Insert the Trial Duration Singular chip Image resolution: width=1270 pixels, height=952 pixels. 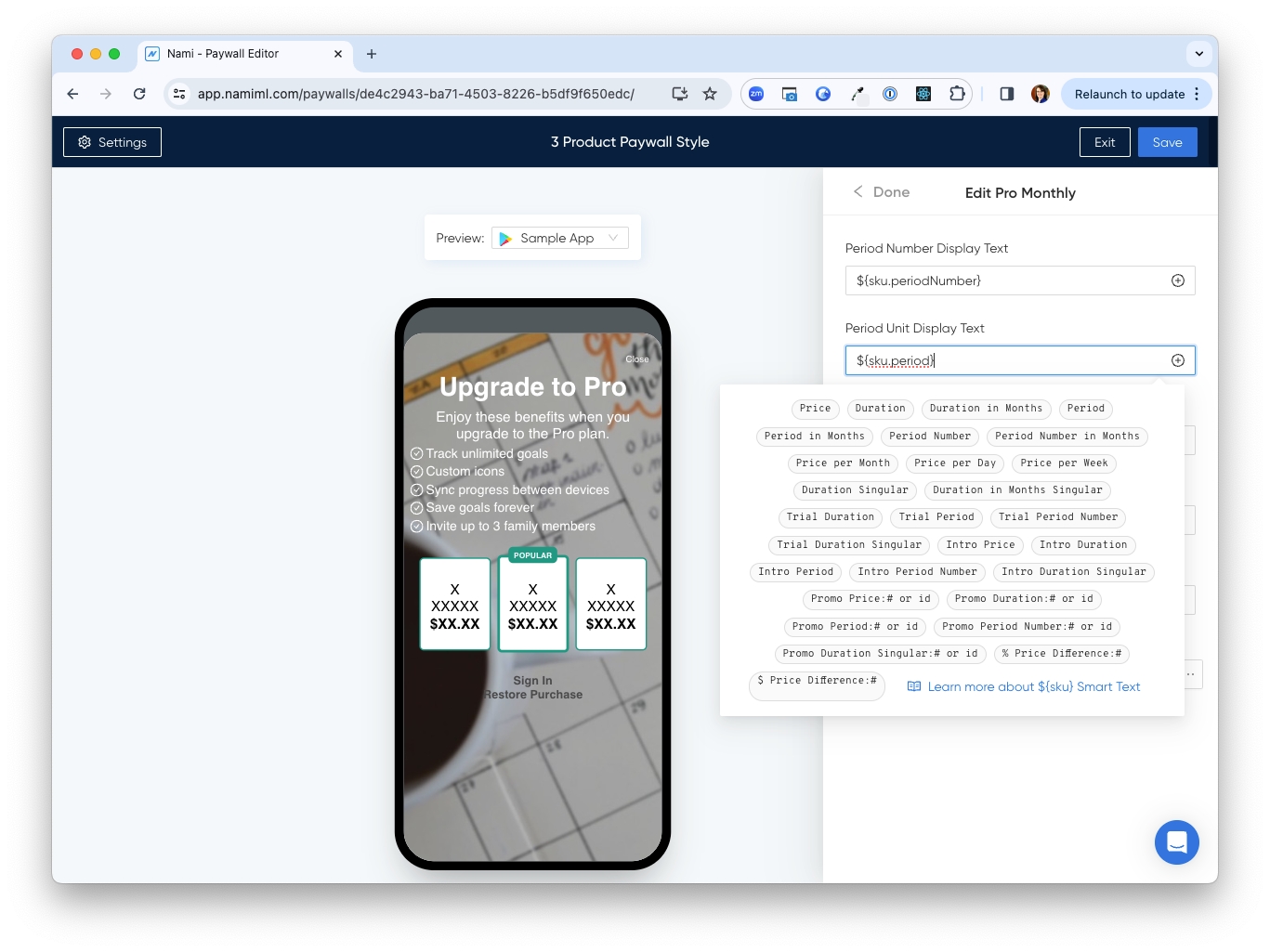[x=850, y=545]
